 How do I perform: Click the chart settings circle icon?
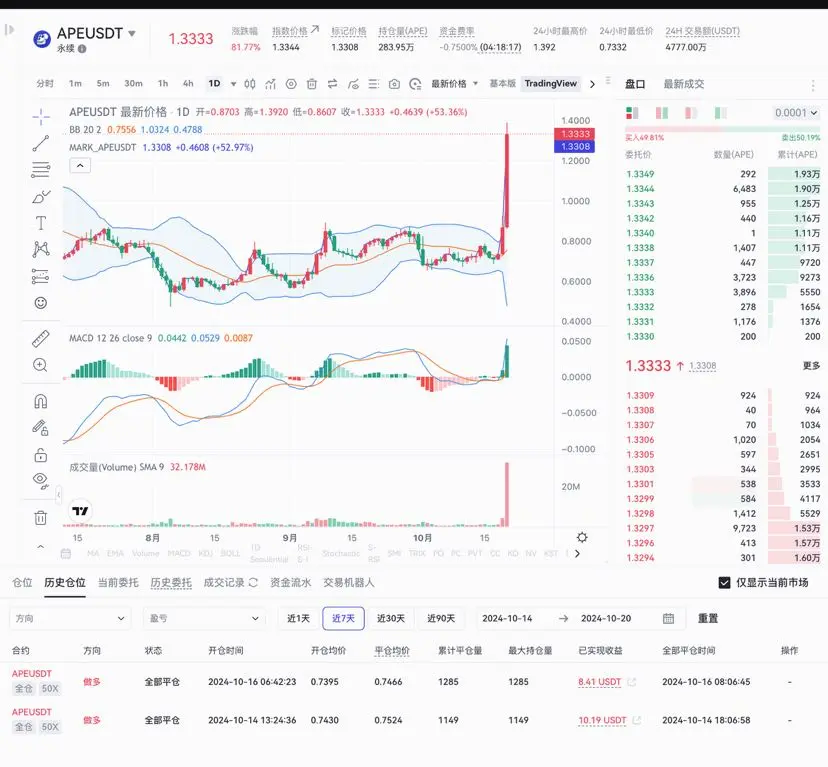tap(291, 84)
